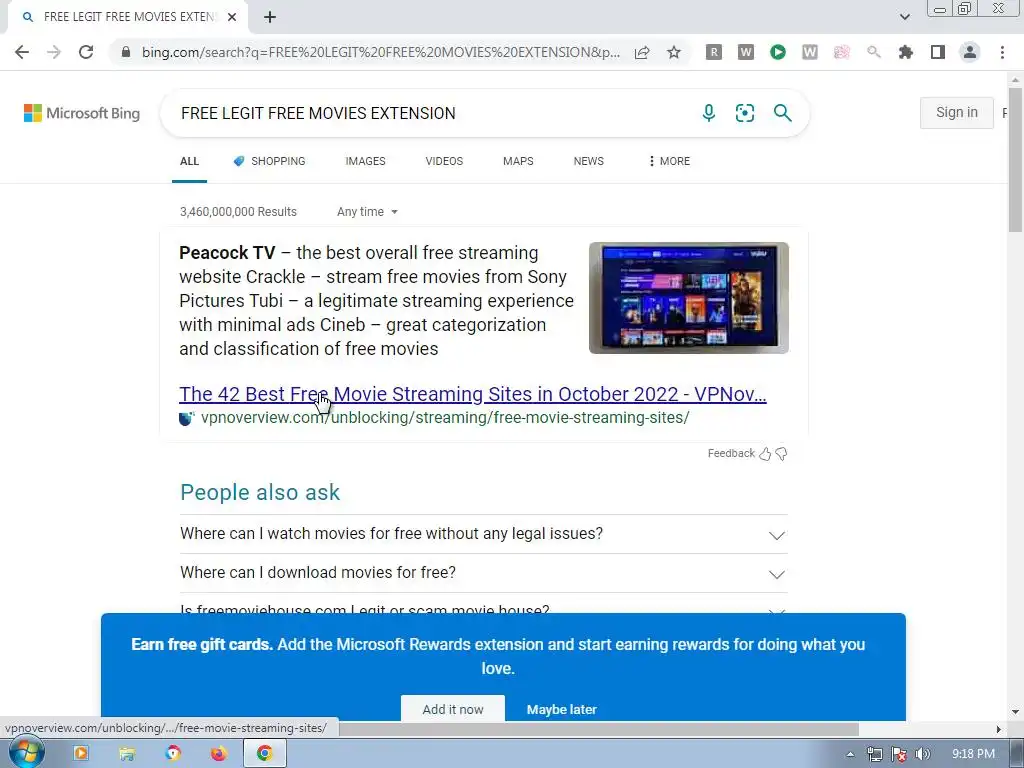Select the ALL results tab
This screenshot has height=768, width=1024.
pyautogui.click(x=189, y=161)
